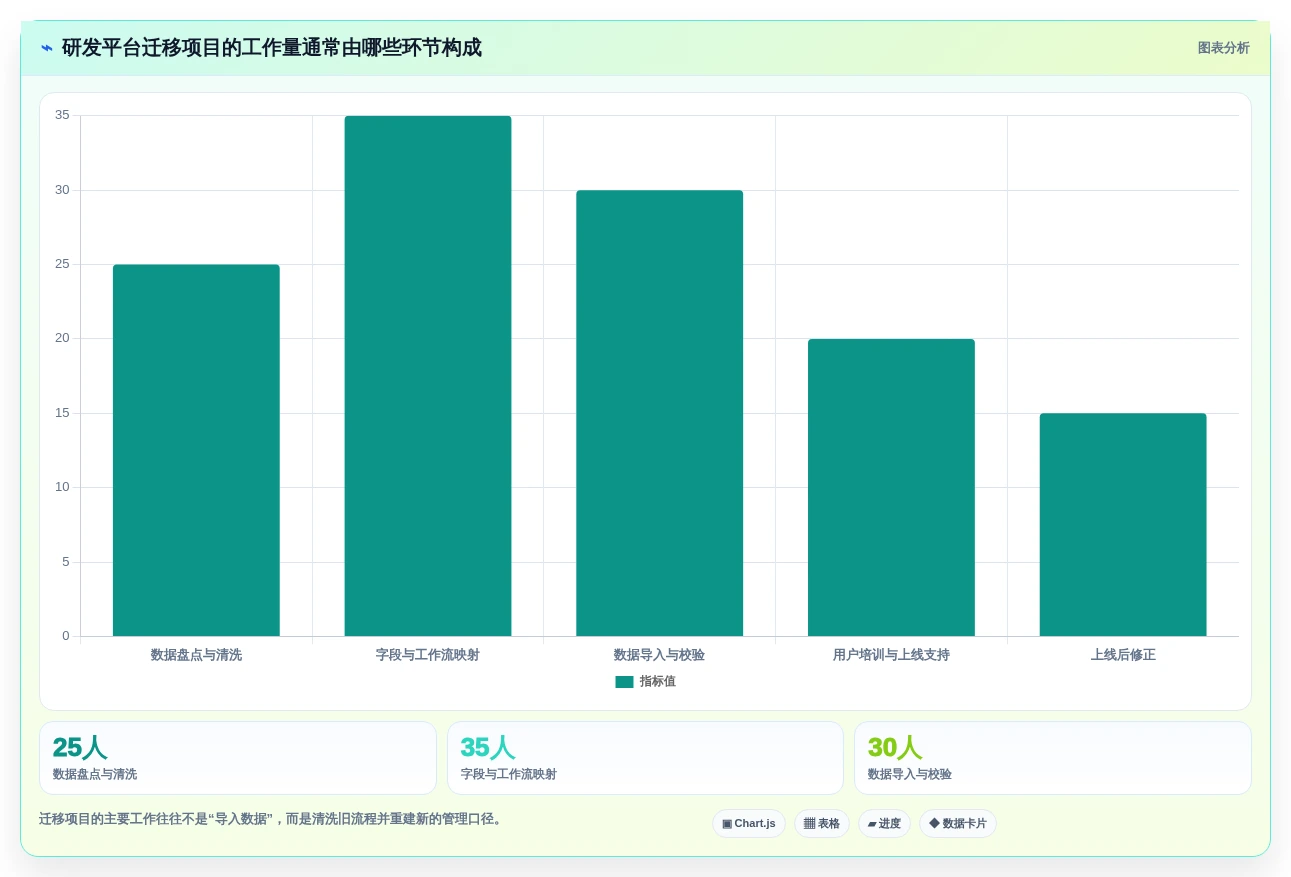Select the 数据卡片 tag chip
The image size is (1291, 877).
[x=958, y=824]
